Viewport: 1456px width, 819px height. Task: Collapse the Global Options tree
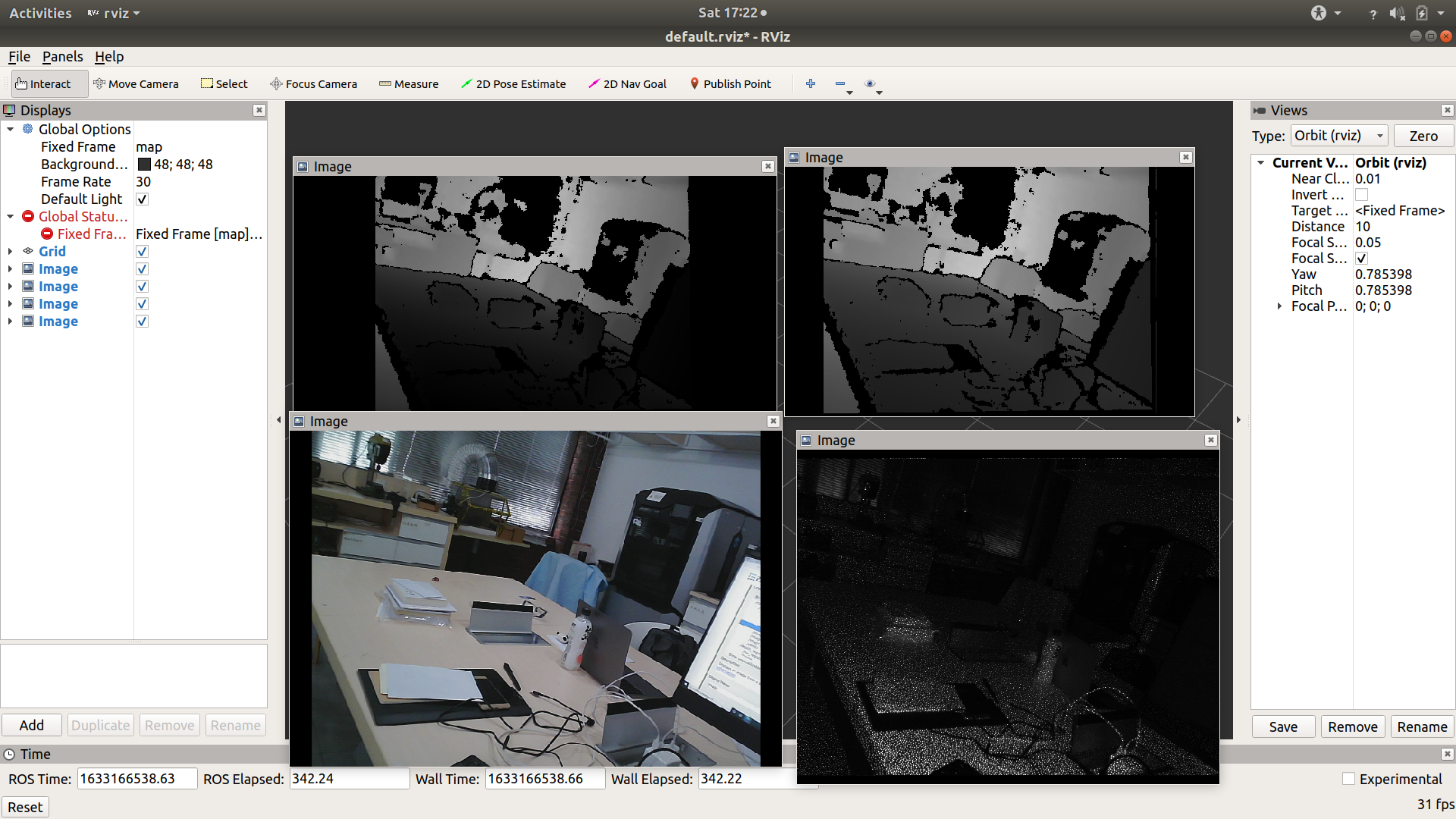pos(11,130)
